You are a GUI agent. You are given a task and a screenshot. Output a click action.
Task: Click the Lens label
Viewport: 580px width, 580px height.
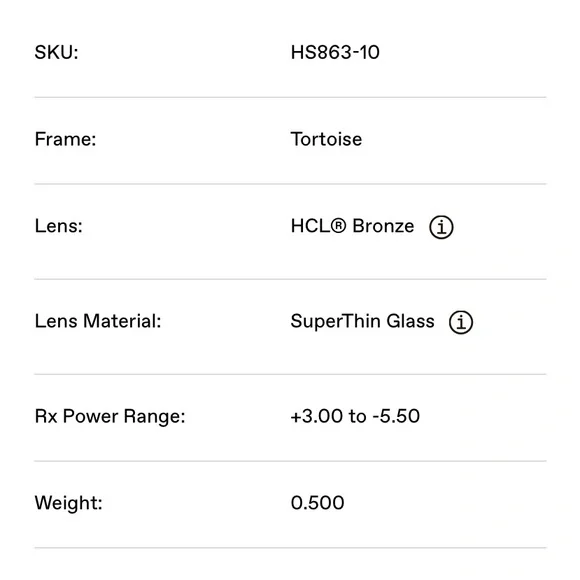click(58, 226)
